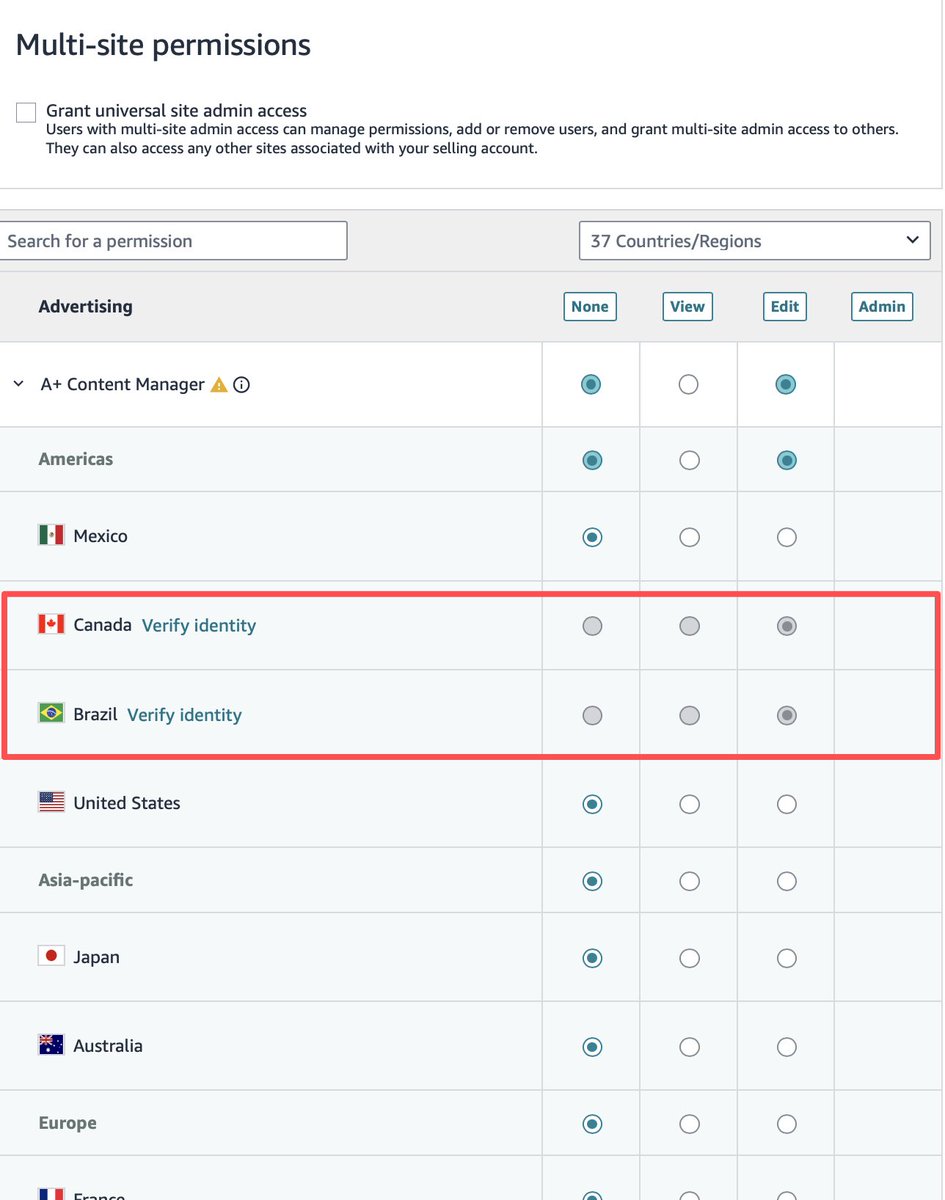This screenshot has height=1200, width=945.
Task: Click the Canada flag icon
Action: click(50, 625)
